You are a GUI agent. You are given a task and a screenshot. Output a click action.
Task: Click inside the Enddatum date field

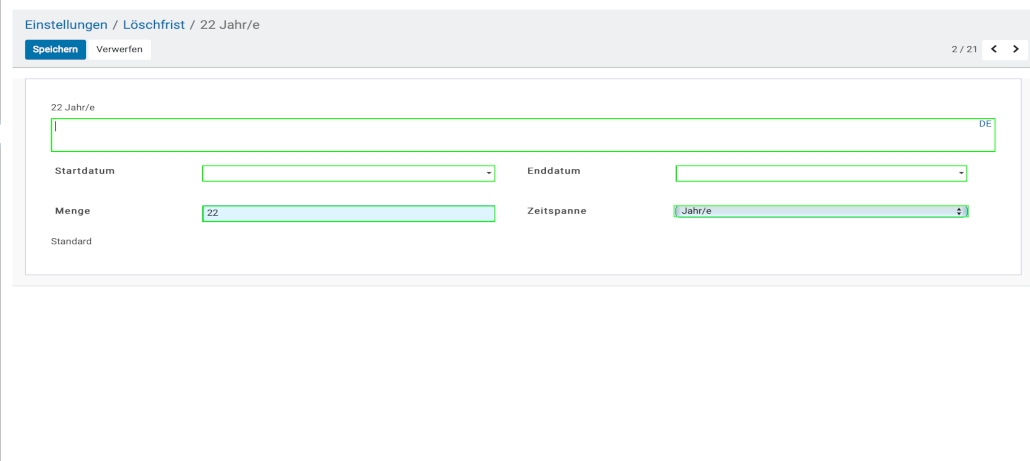coord(815,174)
